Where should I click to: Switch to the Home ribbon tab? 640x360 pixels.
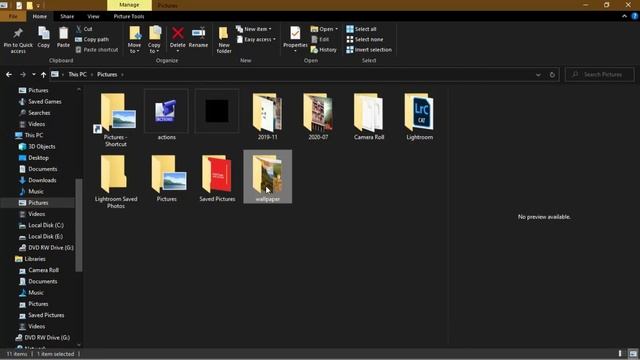[40, 16]
